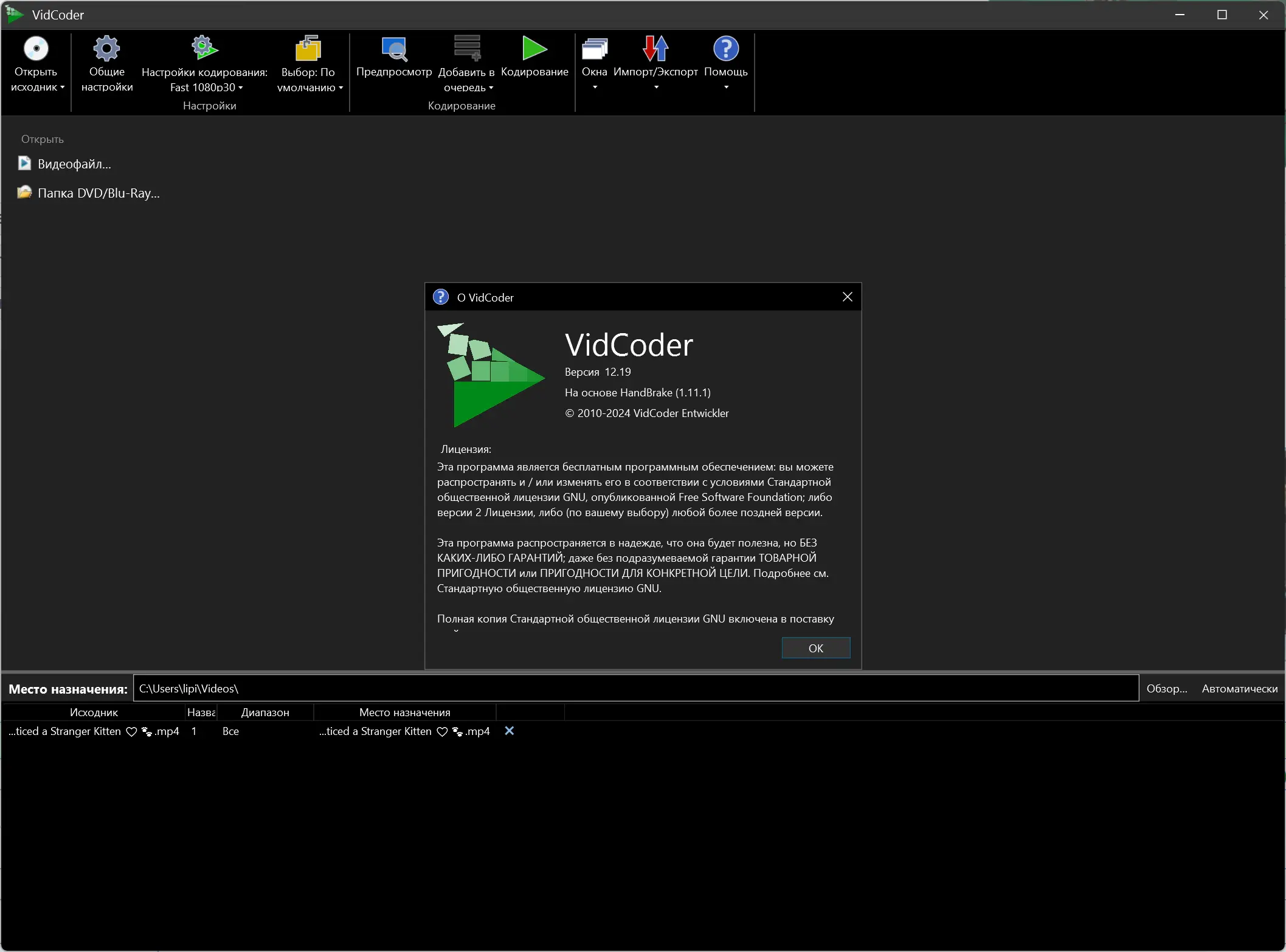Click the Picker folder icon

[308, 49]
